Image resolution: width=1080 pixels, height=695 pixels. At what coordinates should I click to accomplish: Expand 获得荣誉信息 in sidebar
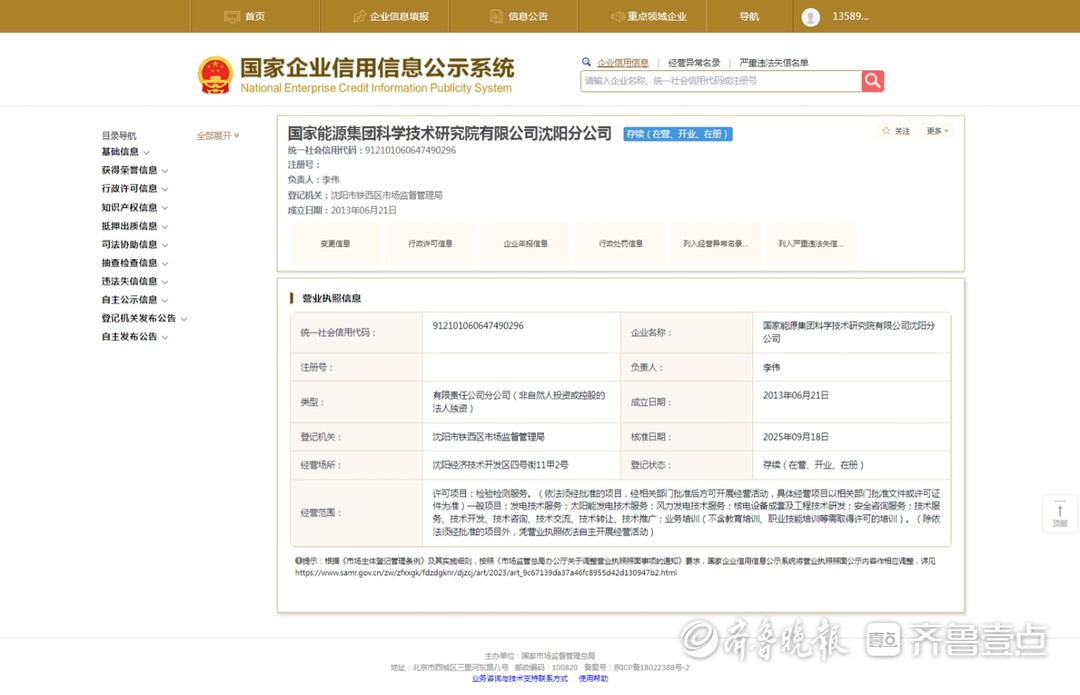point(135,170)
